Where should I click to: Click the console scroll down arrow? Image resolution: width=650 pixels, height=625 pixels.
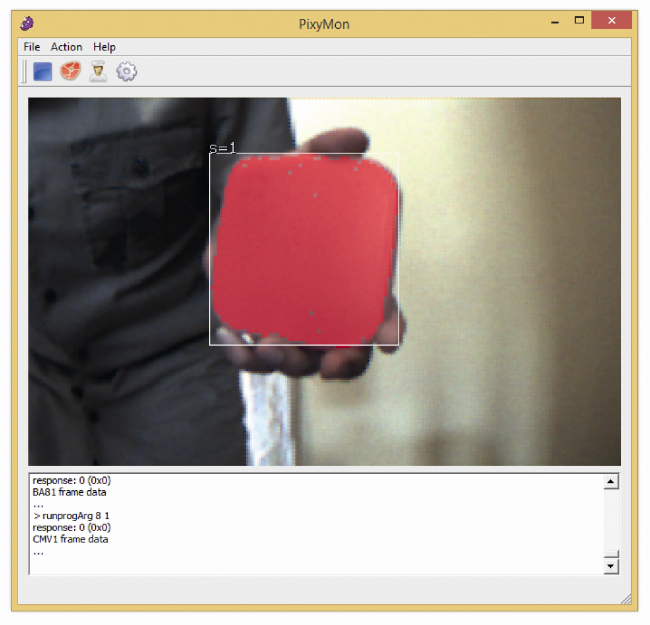[x=611, y=566]
